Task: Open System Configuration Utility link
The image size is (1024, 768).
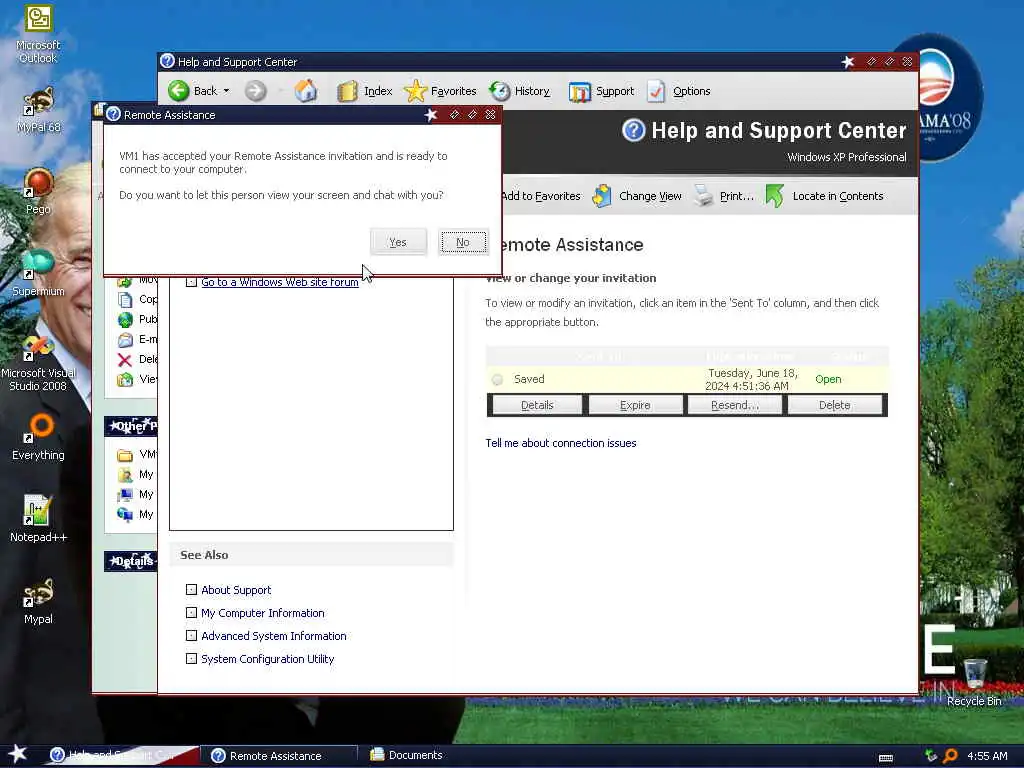Action: (267, 659)
